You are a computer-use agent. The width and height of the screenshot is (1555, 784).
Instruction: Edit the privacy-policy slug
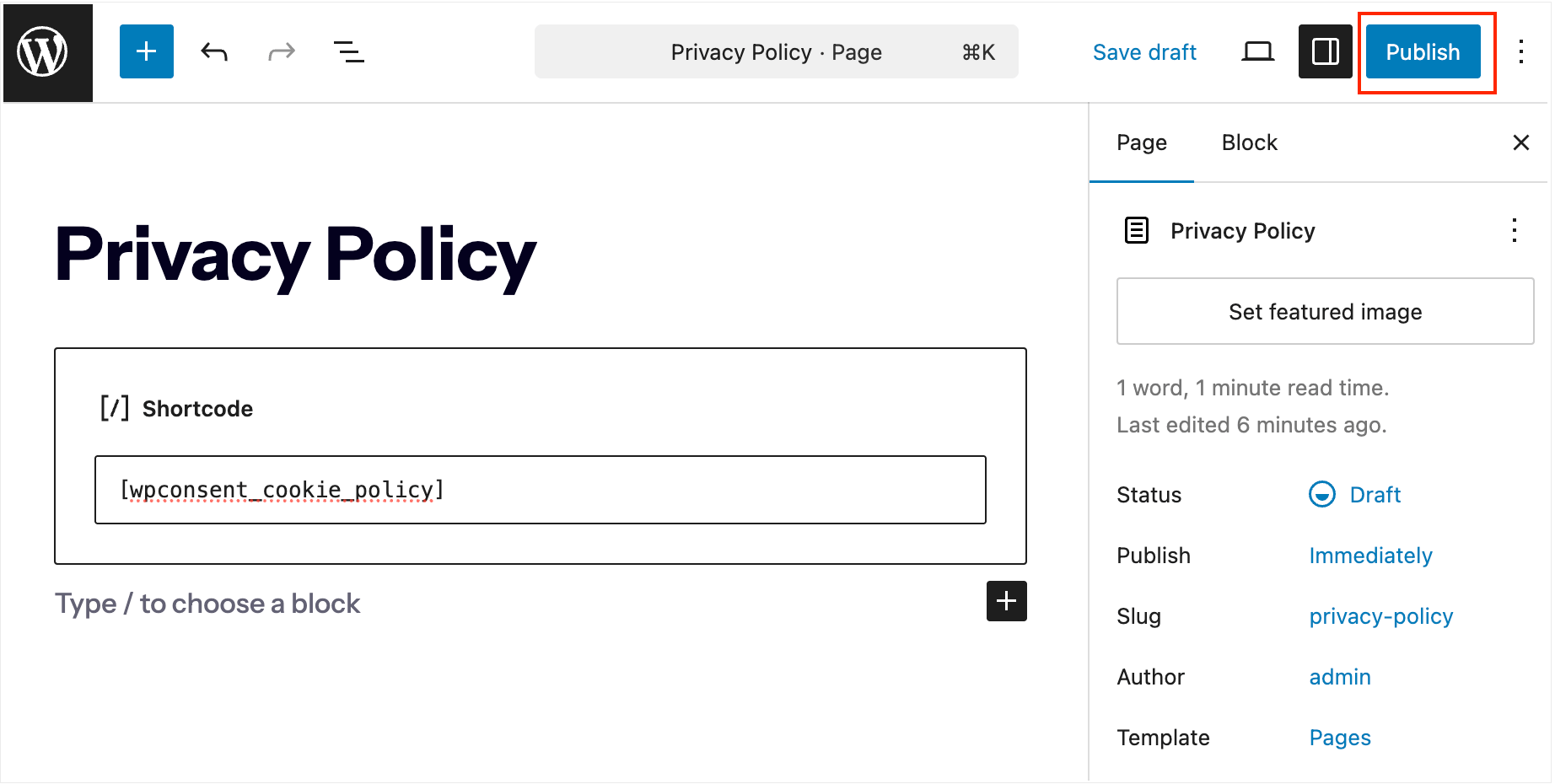click(1380, 616)
